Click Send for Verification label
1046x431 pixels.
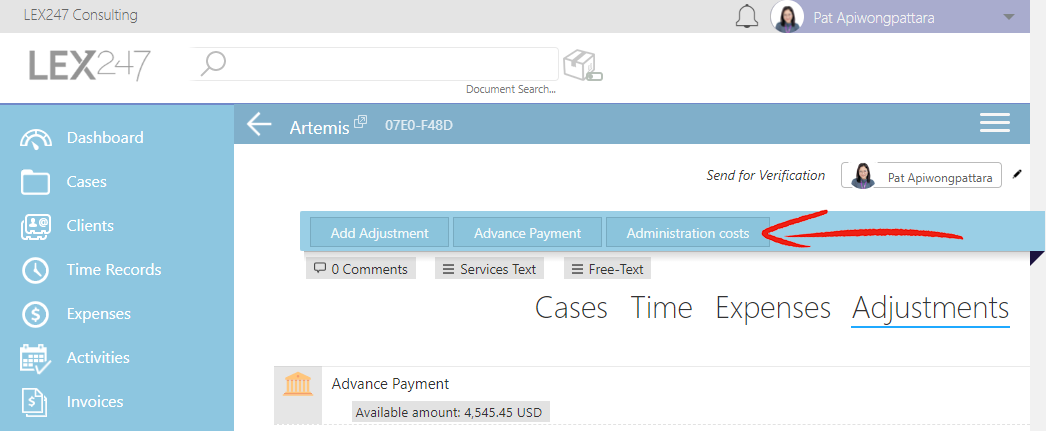766,175
